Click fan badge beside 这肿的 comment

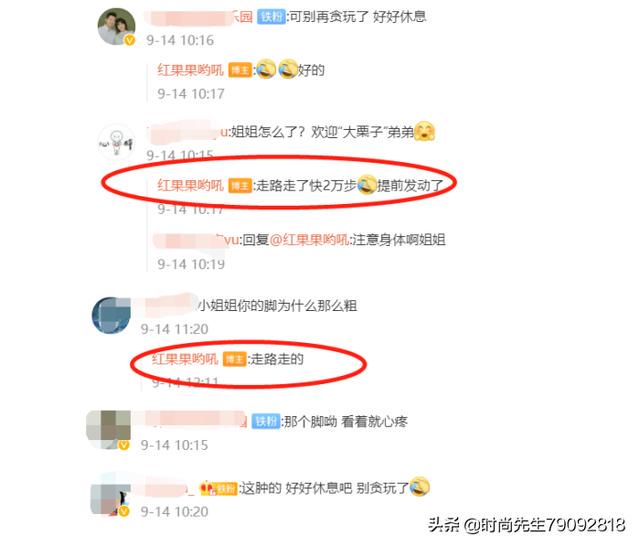coord(218,488)
